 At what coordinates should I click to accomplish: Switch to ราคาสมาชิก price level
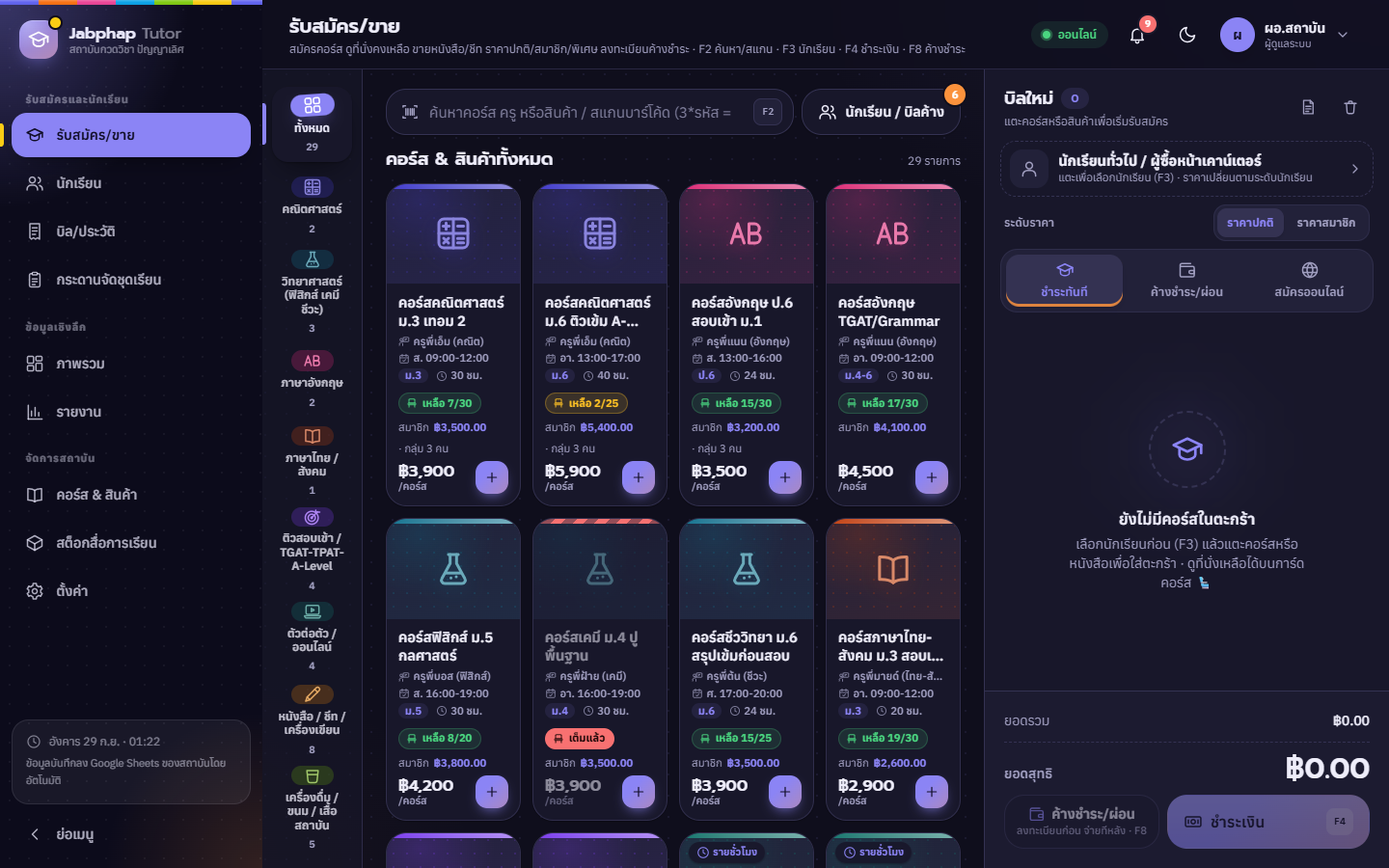(x=1325, y=223)
